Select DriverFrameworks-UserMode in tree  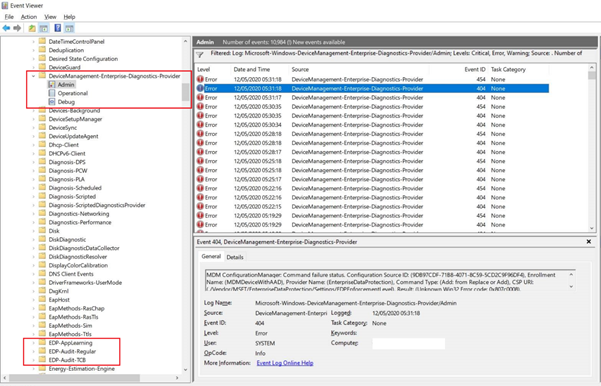tap(85, 283)
